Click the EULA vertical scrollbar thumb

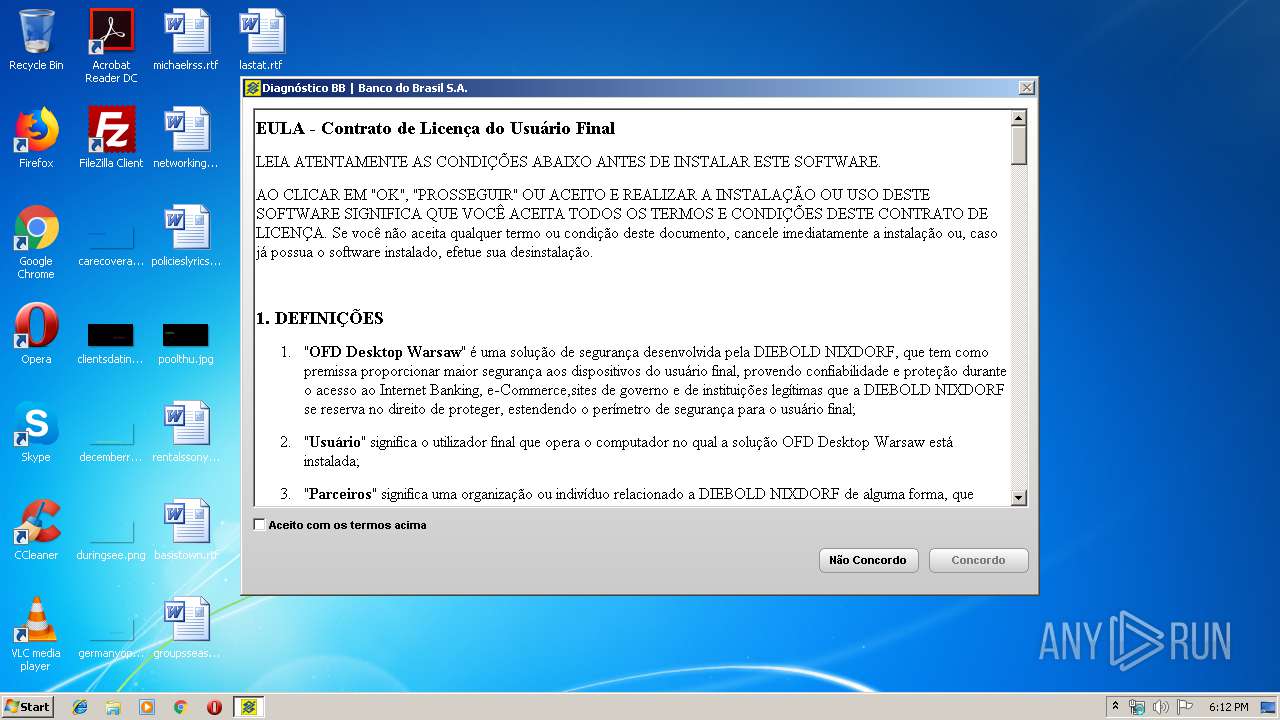[x=1019, y=146]
